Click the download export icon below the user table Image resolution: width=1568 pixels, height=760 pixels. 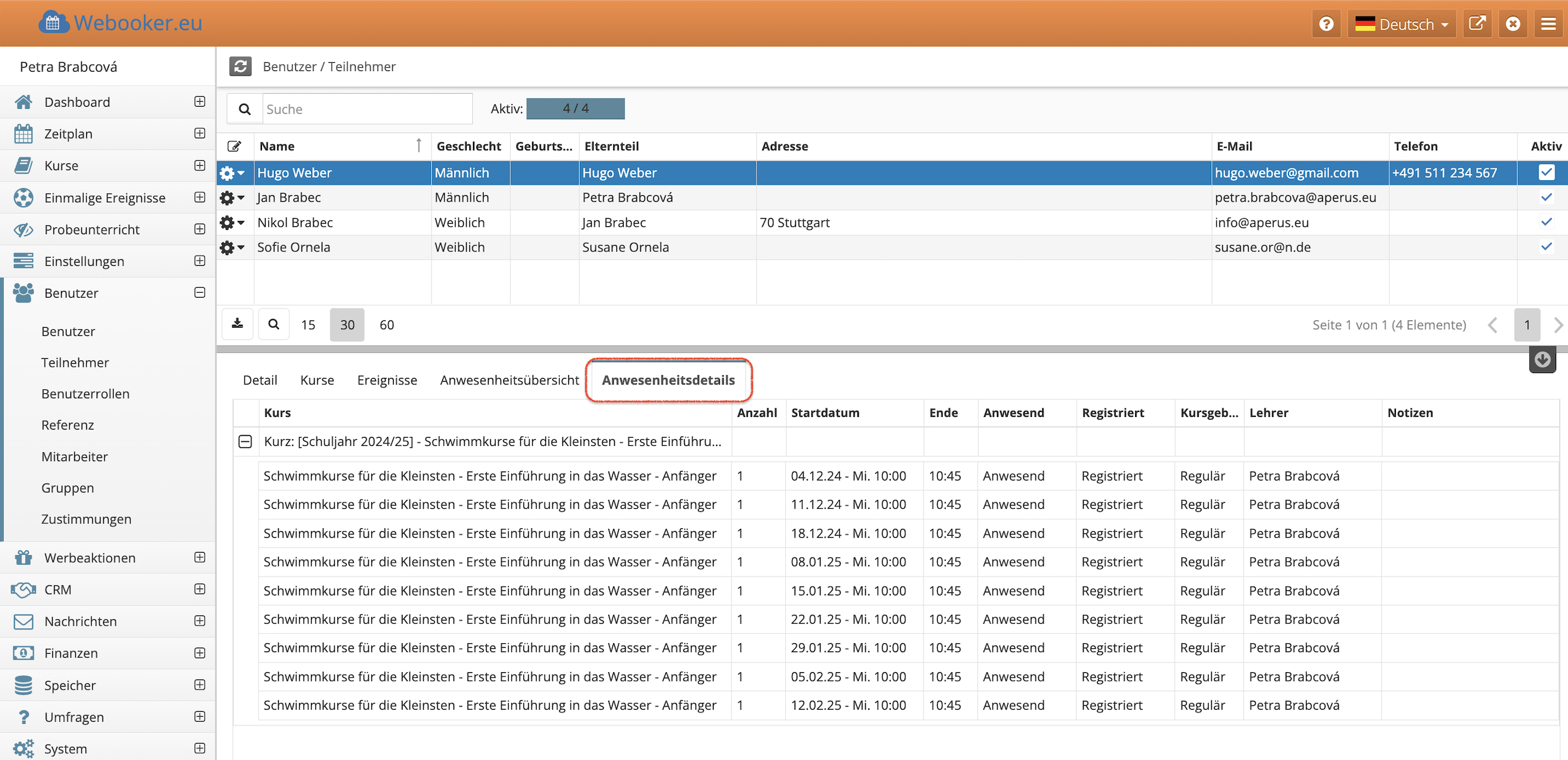point(237,324)
